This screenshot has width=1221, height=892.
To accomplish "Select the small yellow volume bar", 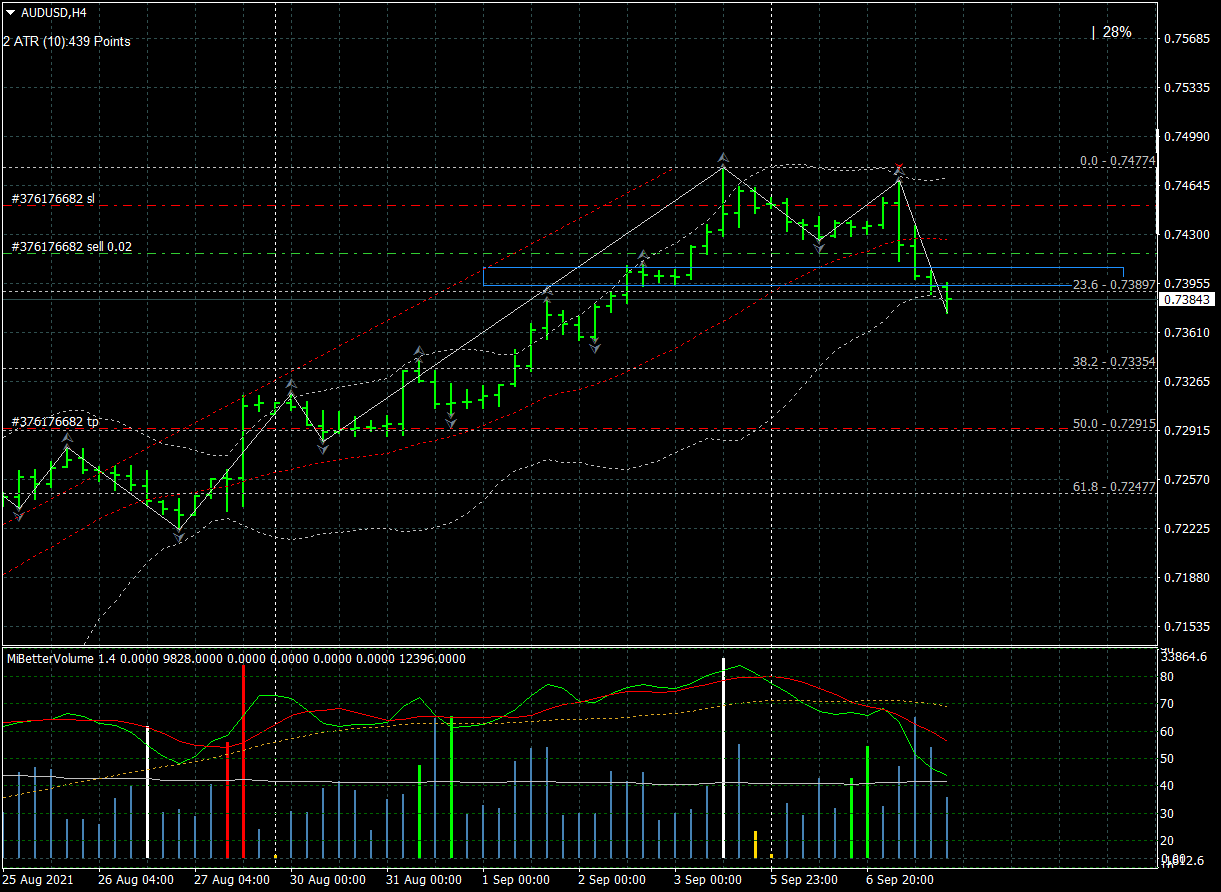I will [x=755, y=844].
